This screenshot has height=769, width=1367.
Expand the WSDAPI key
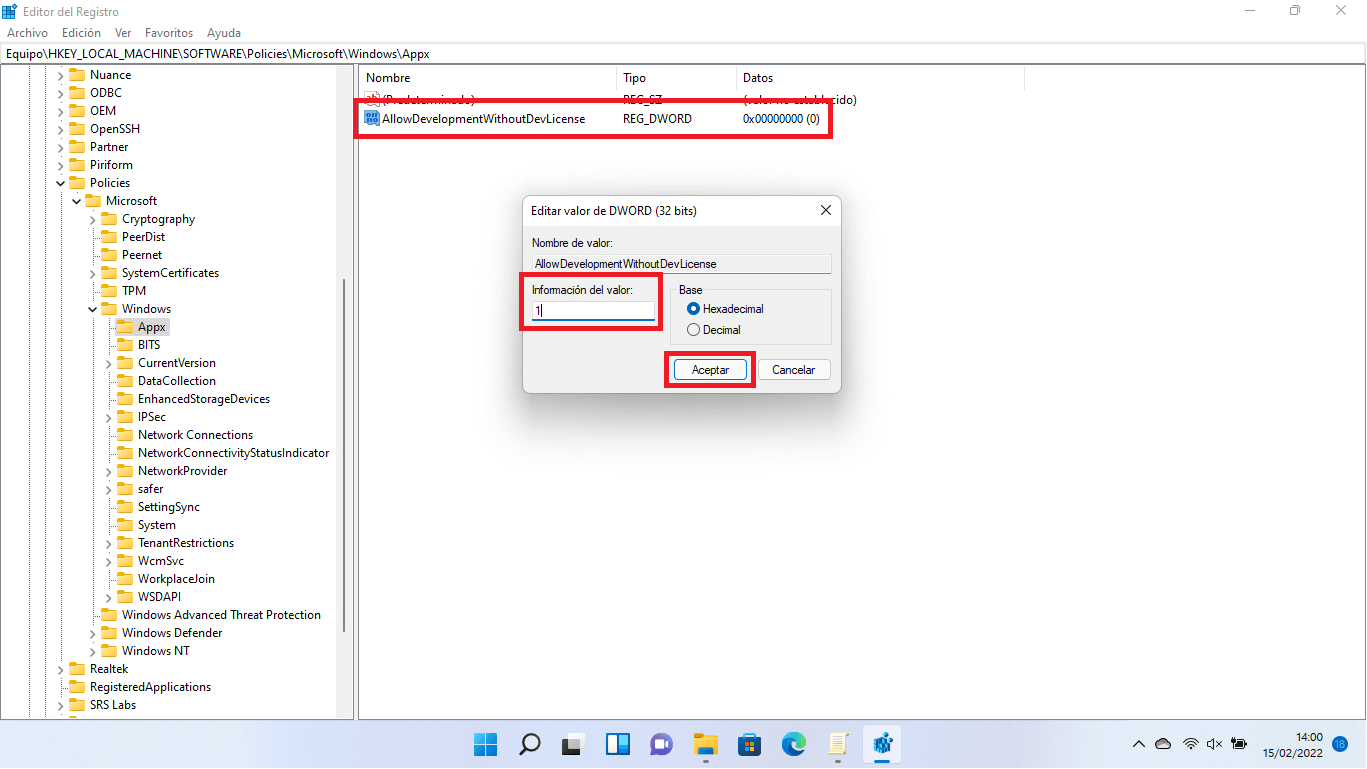click(x=108, y=597)
